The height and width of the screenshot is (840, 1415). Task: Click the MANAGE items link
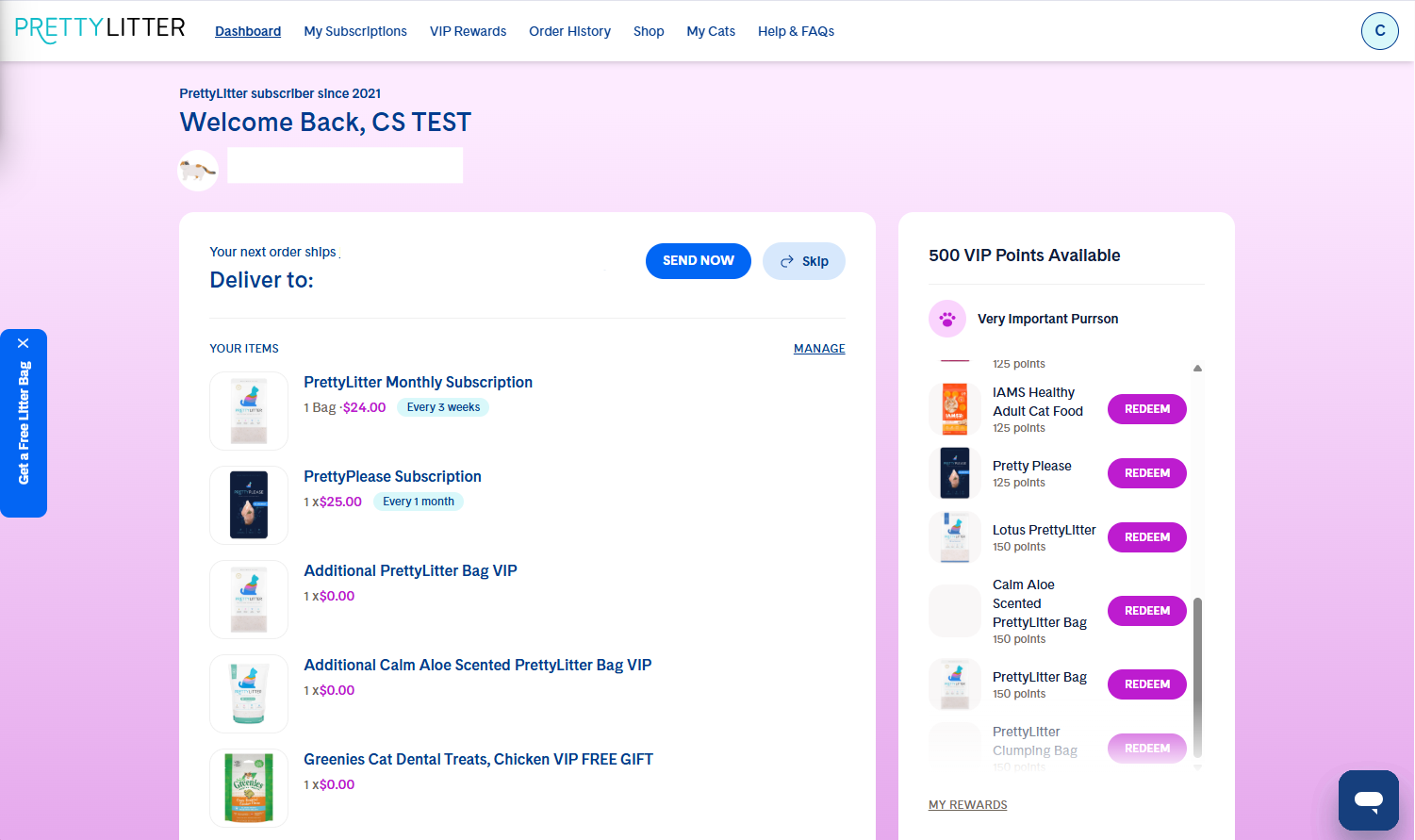click(x=819, y=349)
